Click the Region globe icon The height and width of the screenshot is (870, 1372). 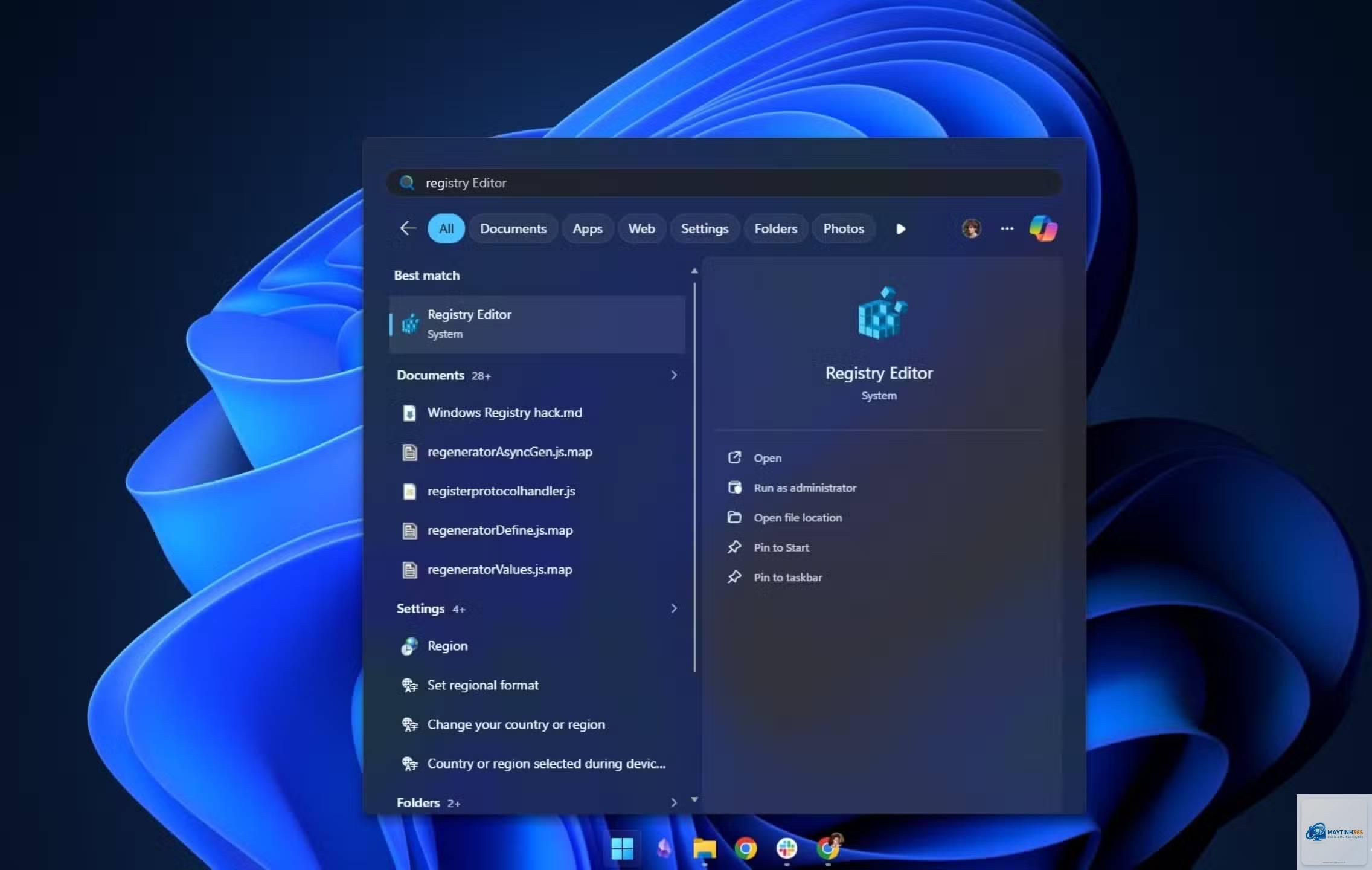click(x=409, y=646)
